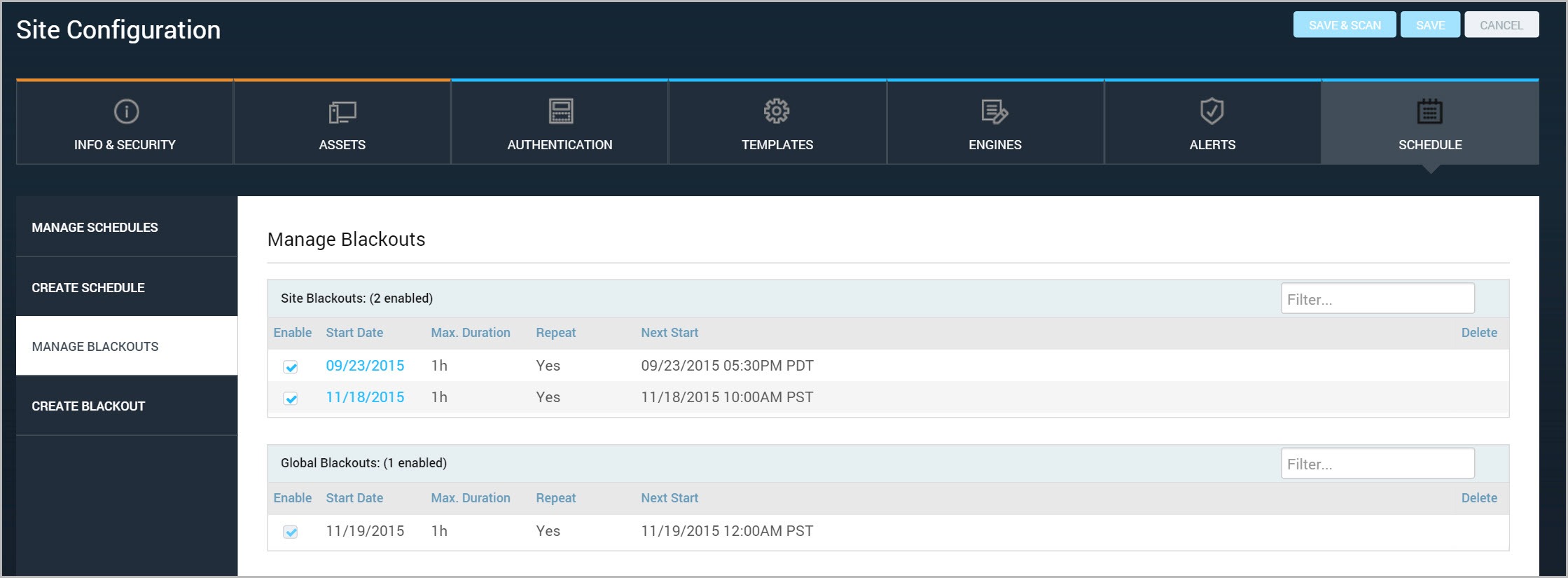Uncheck the 11/18/2015 site blackout
Image resolution: width=1568 pixels, height=578 pixels.
click(291, 399)
